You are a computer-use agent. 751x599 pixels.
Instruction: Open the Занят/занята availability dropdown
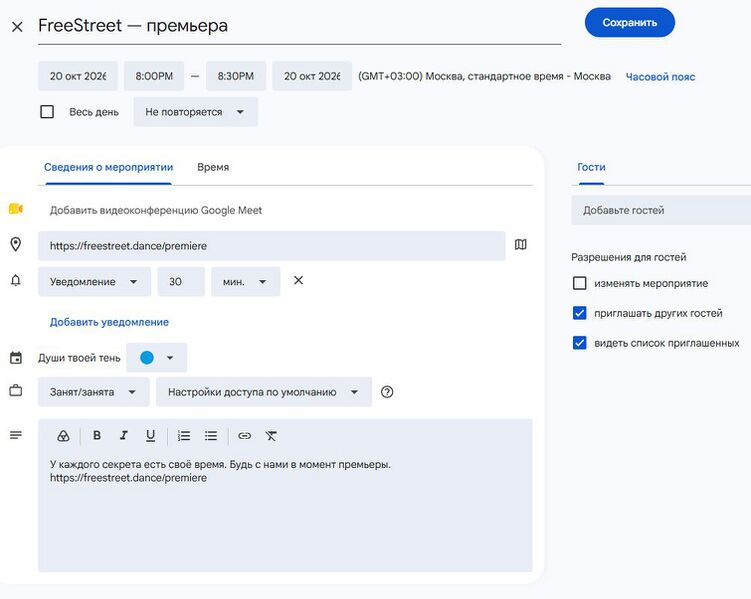[x=93, y=392]
